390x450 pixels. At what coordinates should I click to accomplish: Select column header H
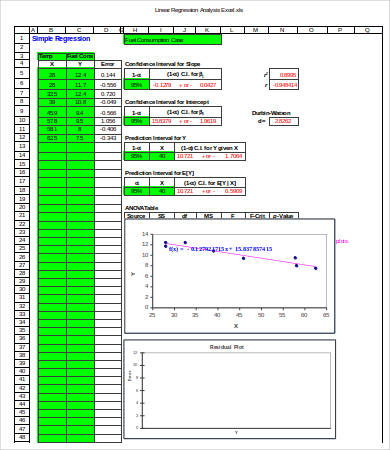pyautogui.click(x=135, y=30)
